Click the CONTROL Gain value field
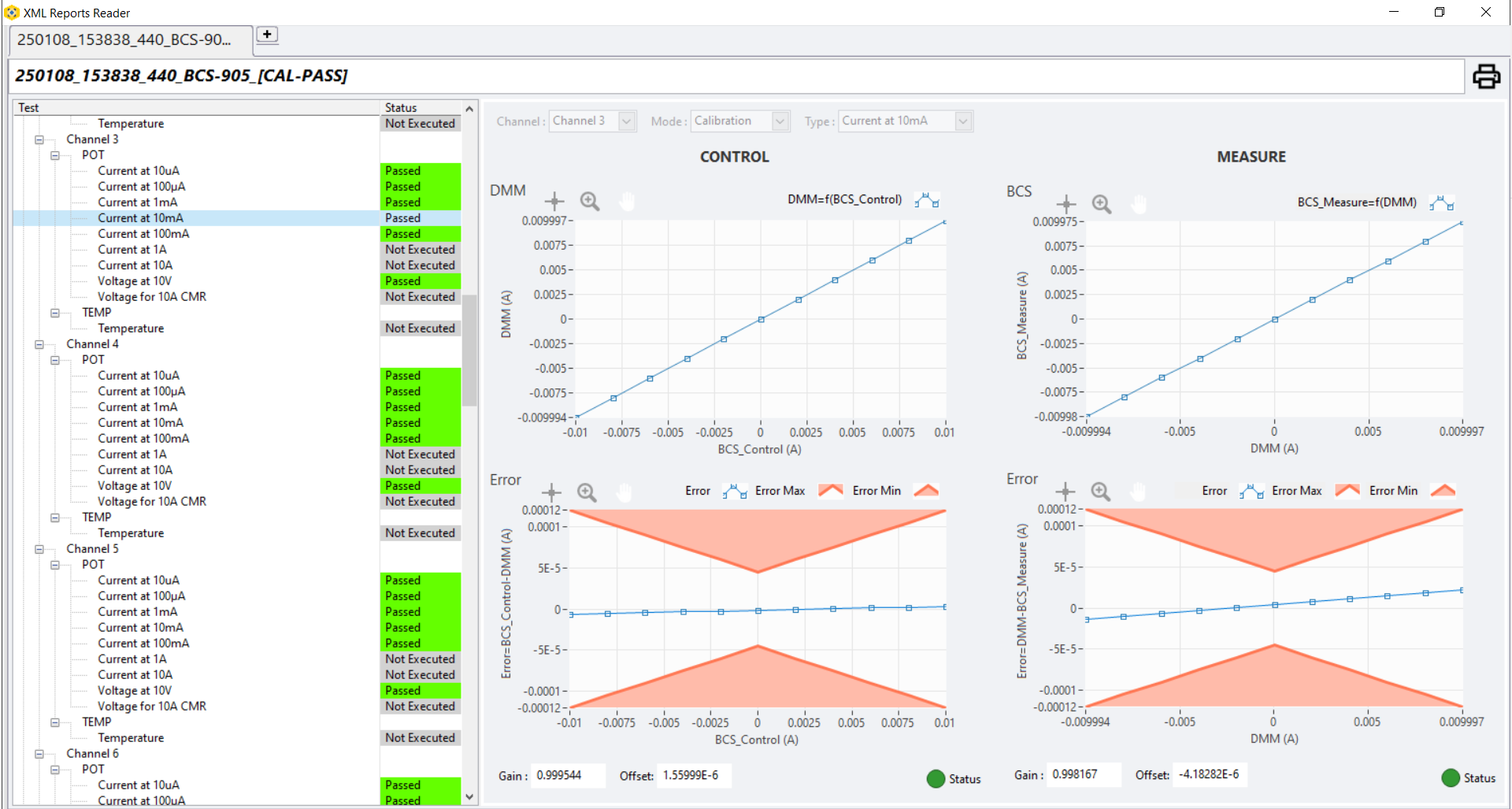Viewport: 1512px width, 809px height. pyautogui.click(x=568, y=775)
